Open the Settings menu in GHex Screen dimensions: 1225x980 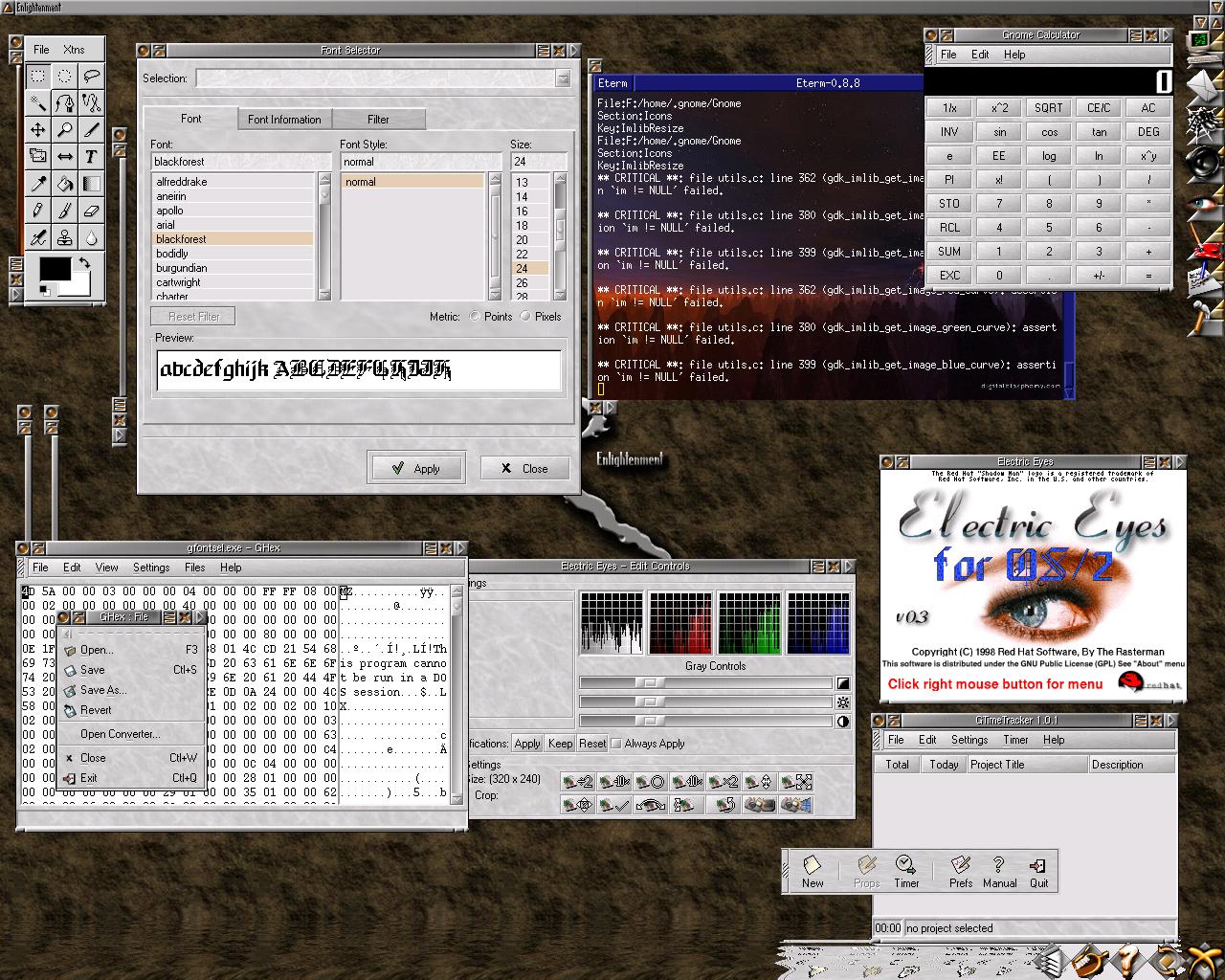[x=151, y=568]
